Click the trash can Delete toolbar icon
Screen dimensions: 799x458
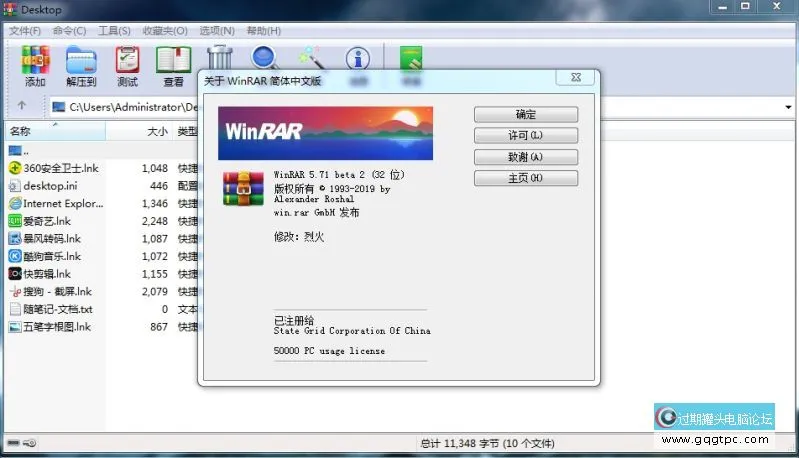point(220,58)
